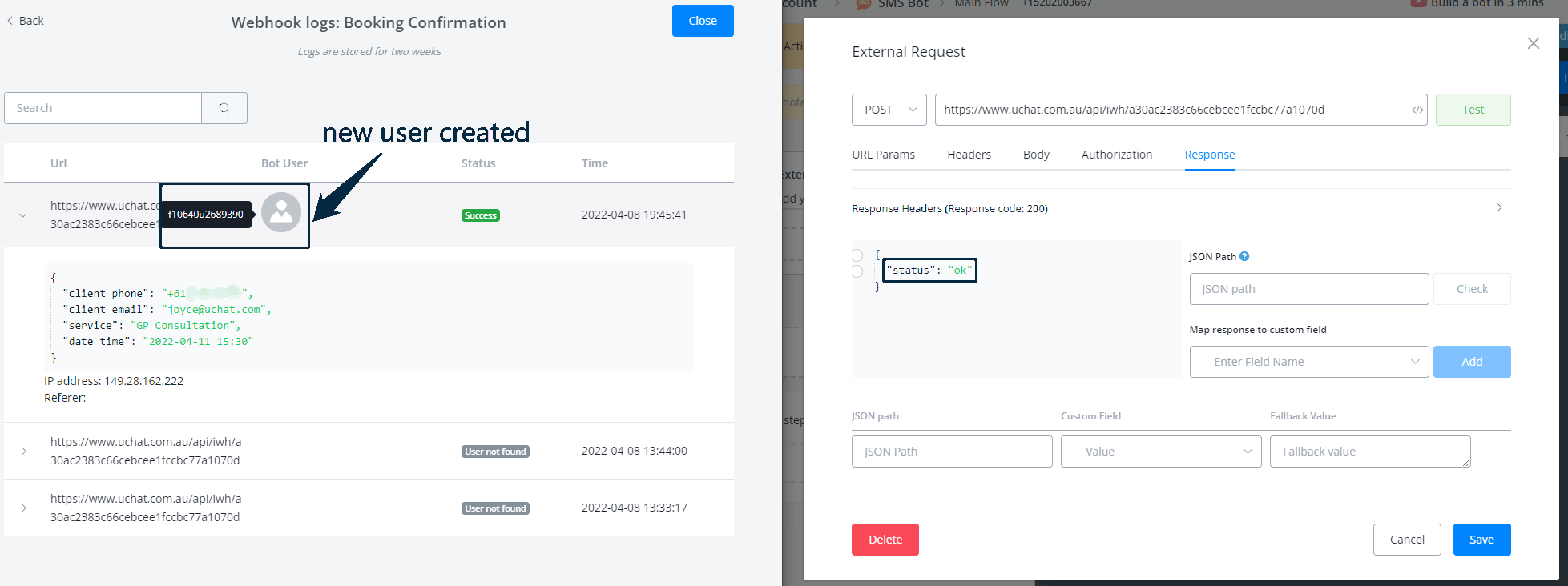Open the POST method dropdown
The image size is (1568, 586).
(889, 110)
